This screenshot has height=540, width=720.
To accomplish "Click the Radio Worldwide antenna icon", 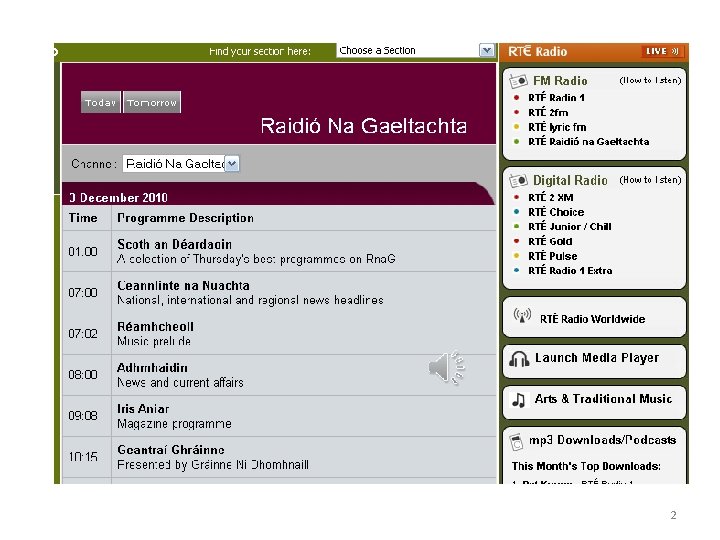I will tap(522, 316).
